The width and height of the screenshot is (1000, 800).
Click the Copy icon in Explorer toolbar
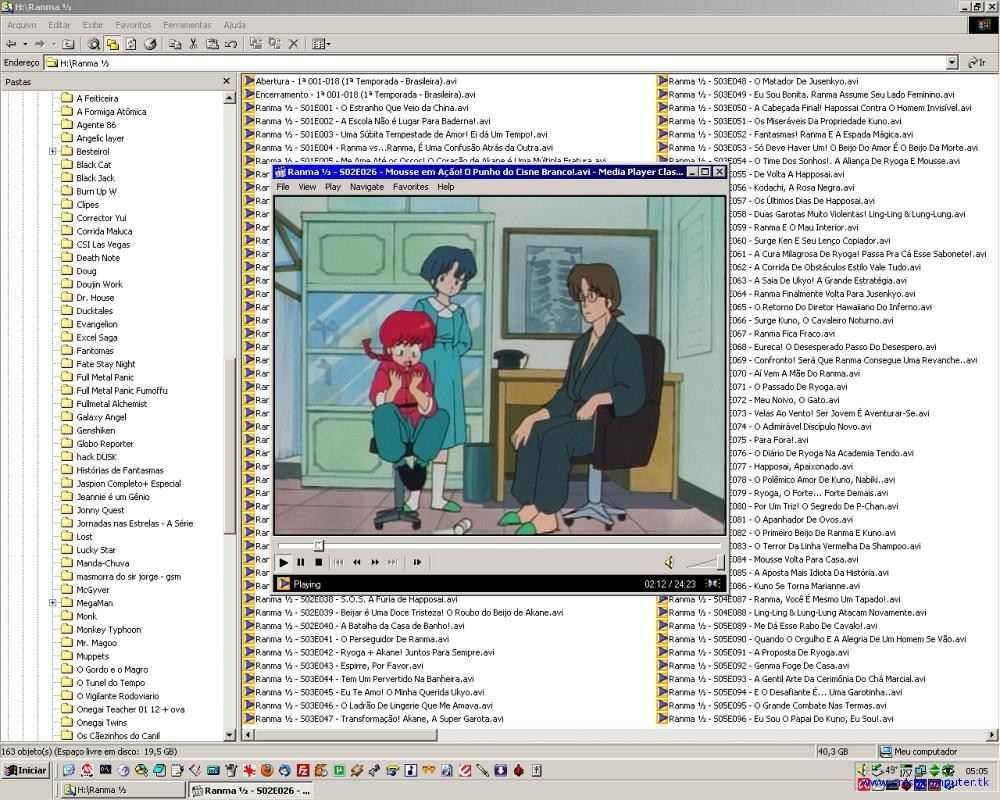[175, 44]
